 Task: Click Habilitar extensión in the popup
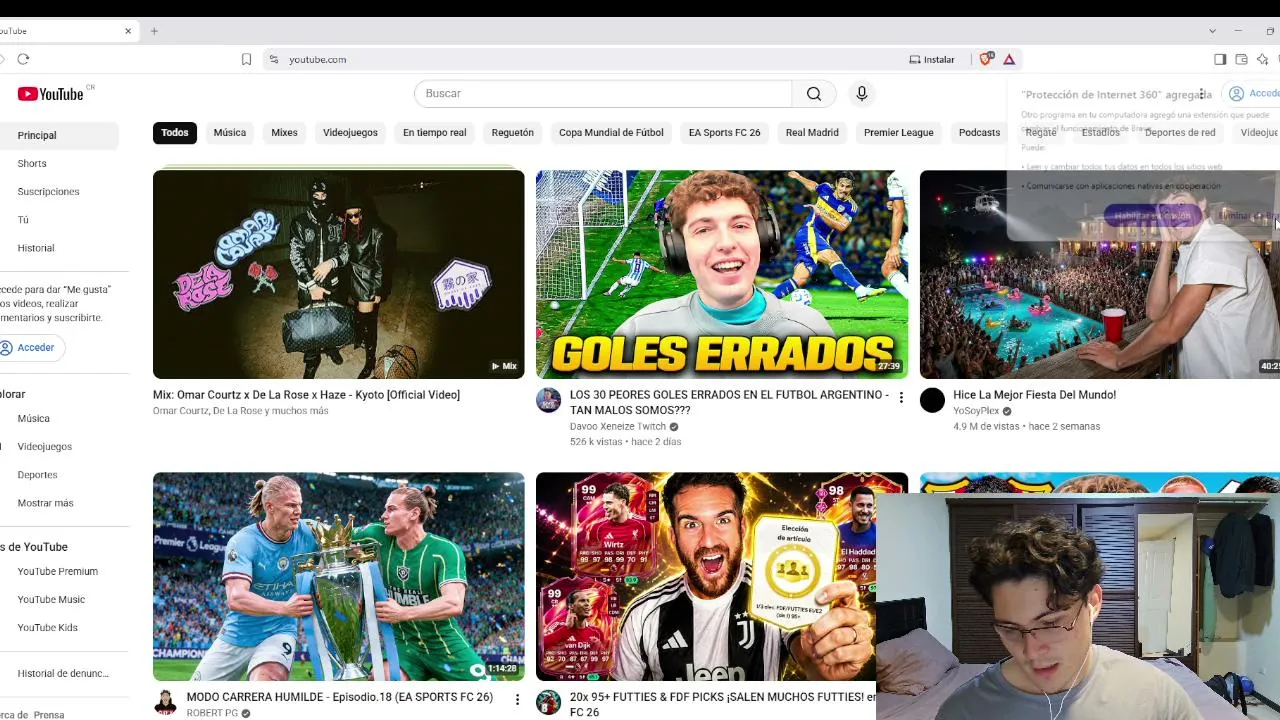pos(1151,216)
